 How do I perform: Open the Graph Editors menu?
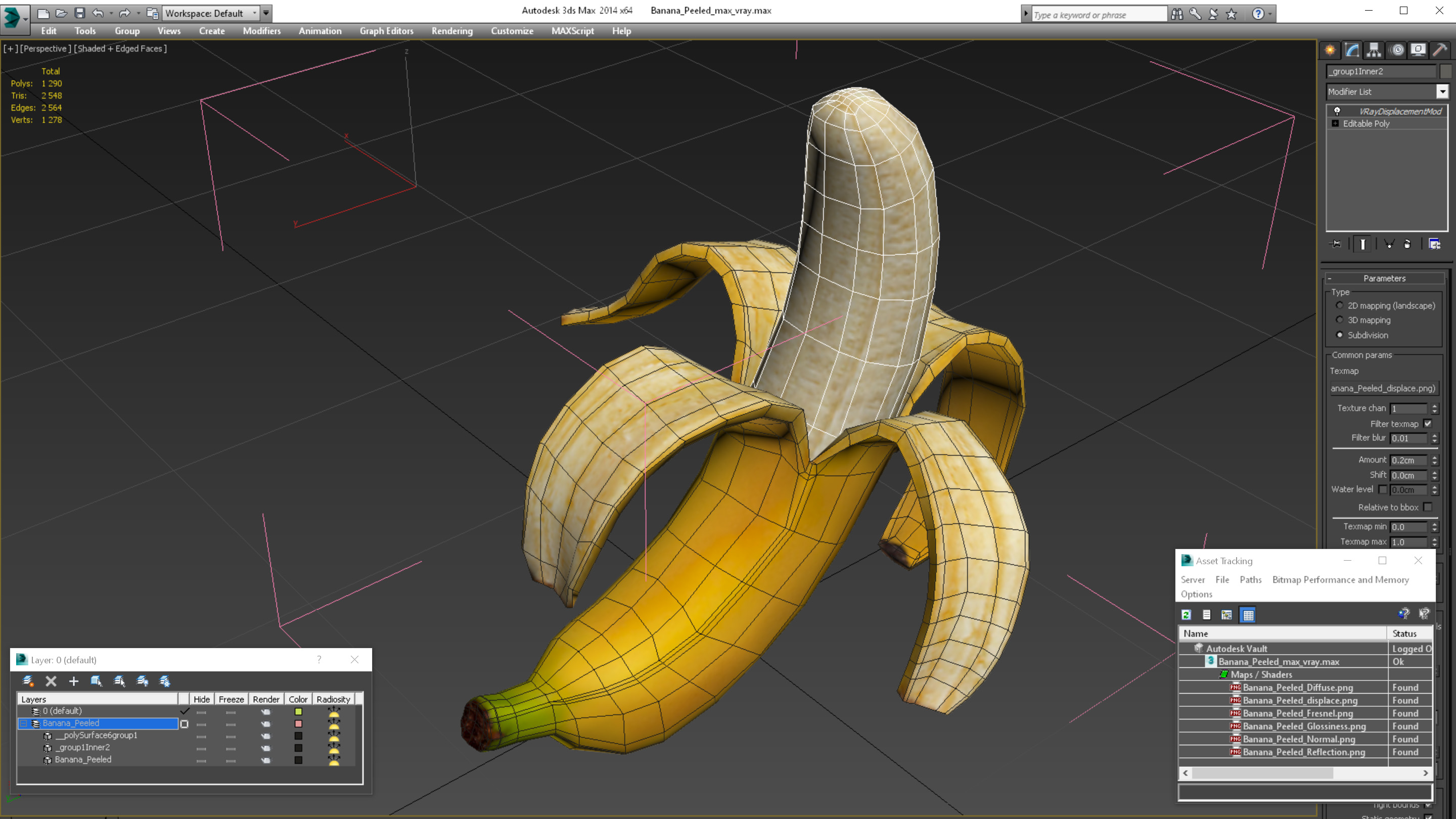tap(387, 31)
